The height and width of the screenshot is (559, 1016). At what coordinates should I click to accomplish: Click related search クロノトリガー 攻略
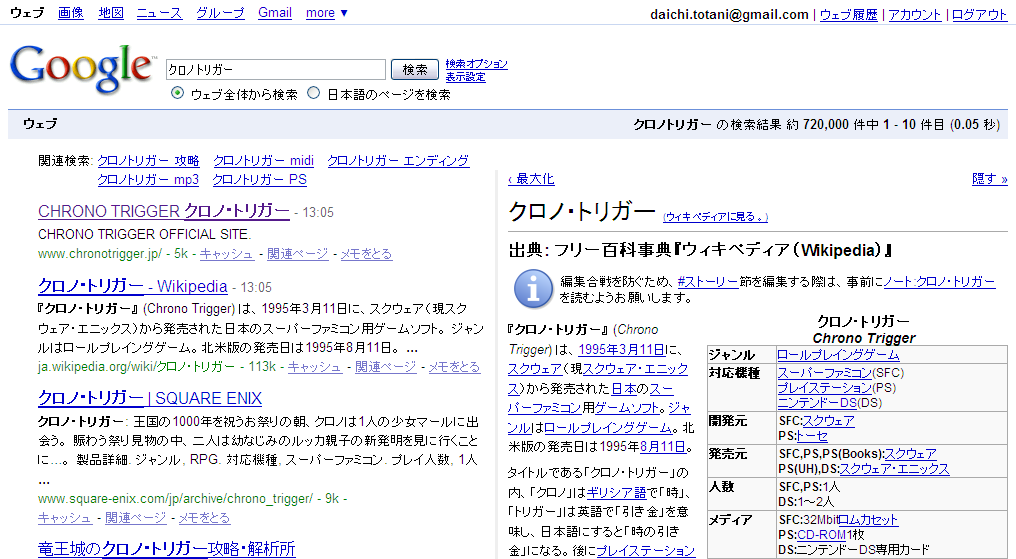click(x=148, y=161)
